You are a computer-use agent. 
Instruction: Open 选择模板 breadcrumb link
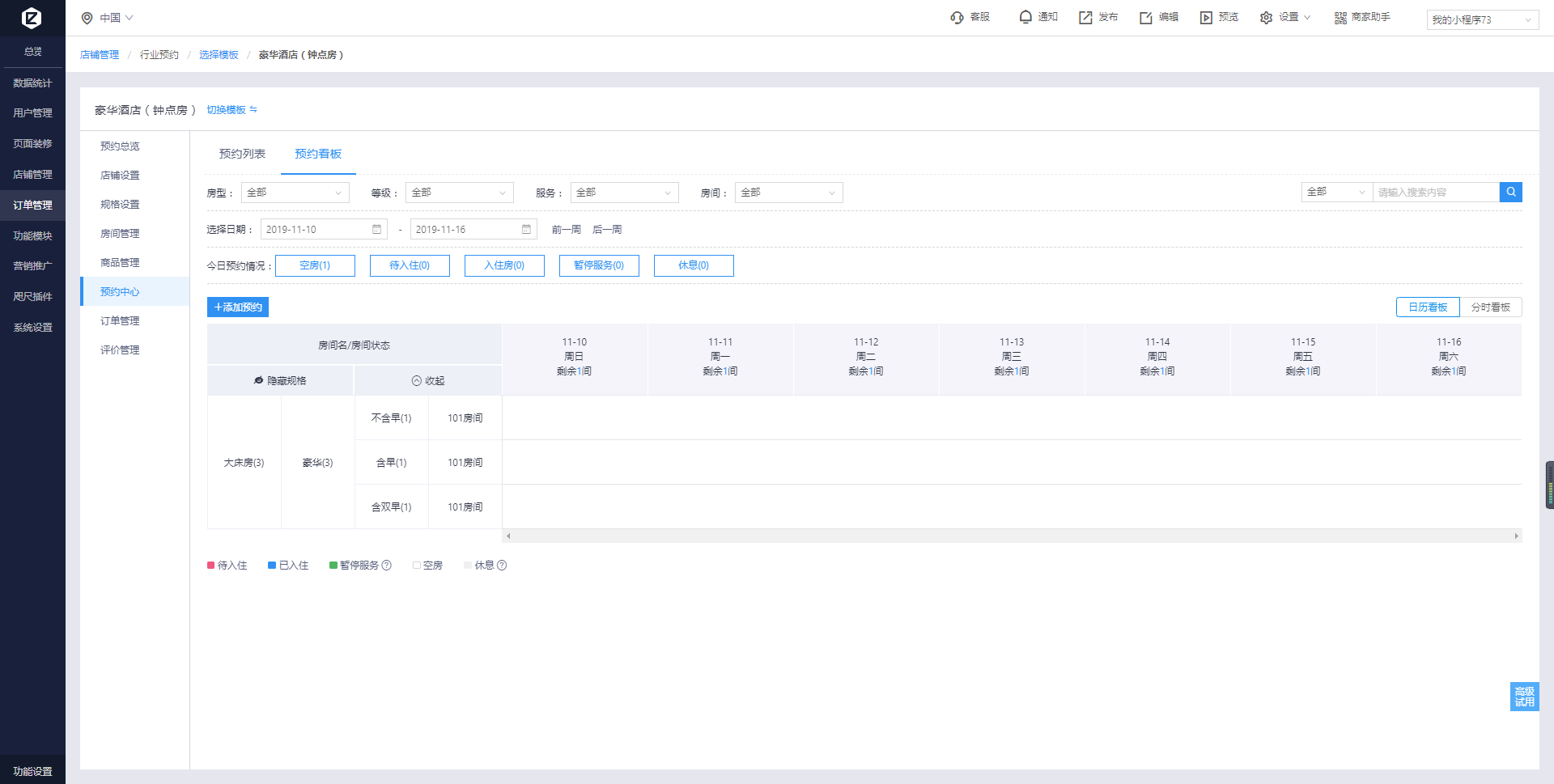click(219, 55)
